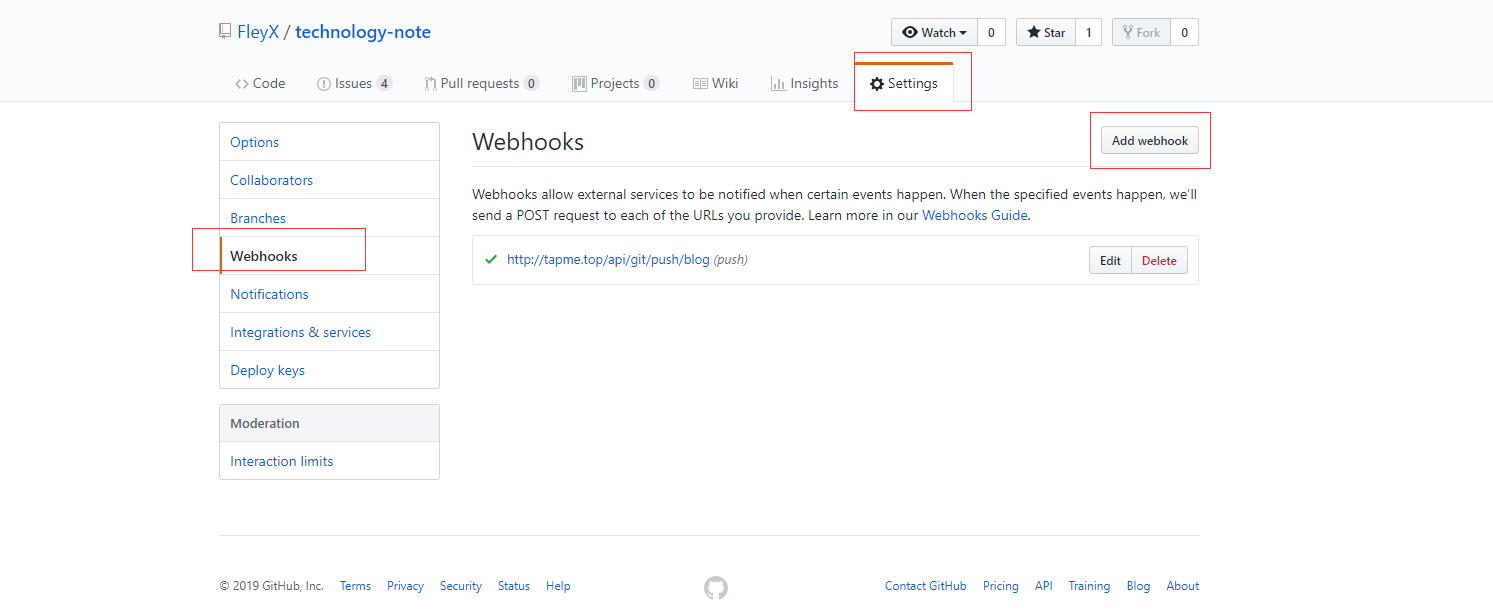Click the © 2019 GitHub, Inc. text

(x=272, y=586)
